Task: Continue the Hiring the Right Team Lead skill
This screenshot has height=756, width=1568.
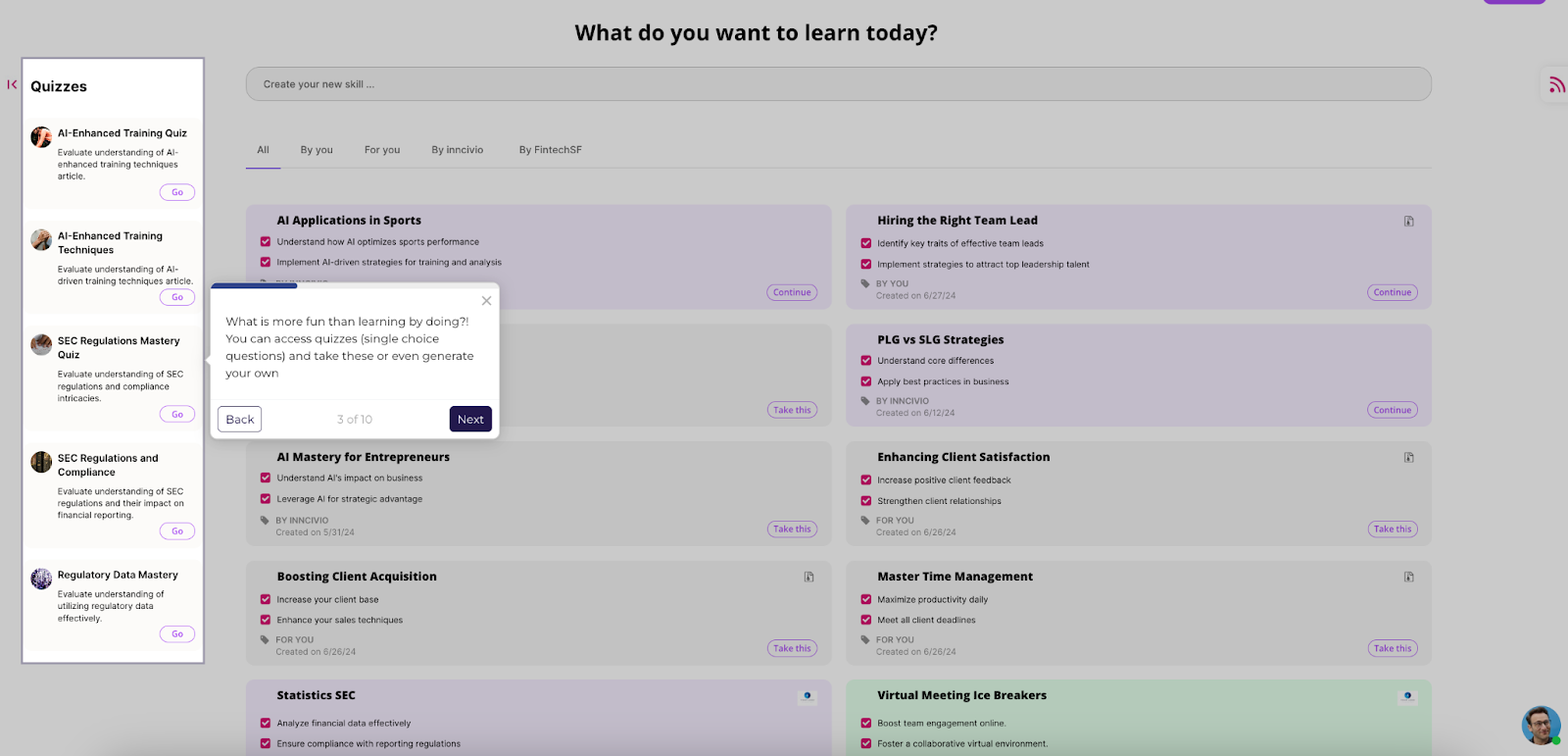Action: click(1393, 292)
